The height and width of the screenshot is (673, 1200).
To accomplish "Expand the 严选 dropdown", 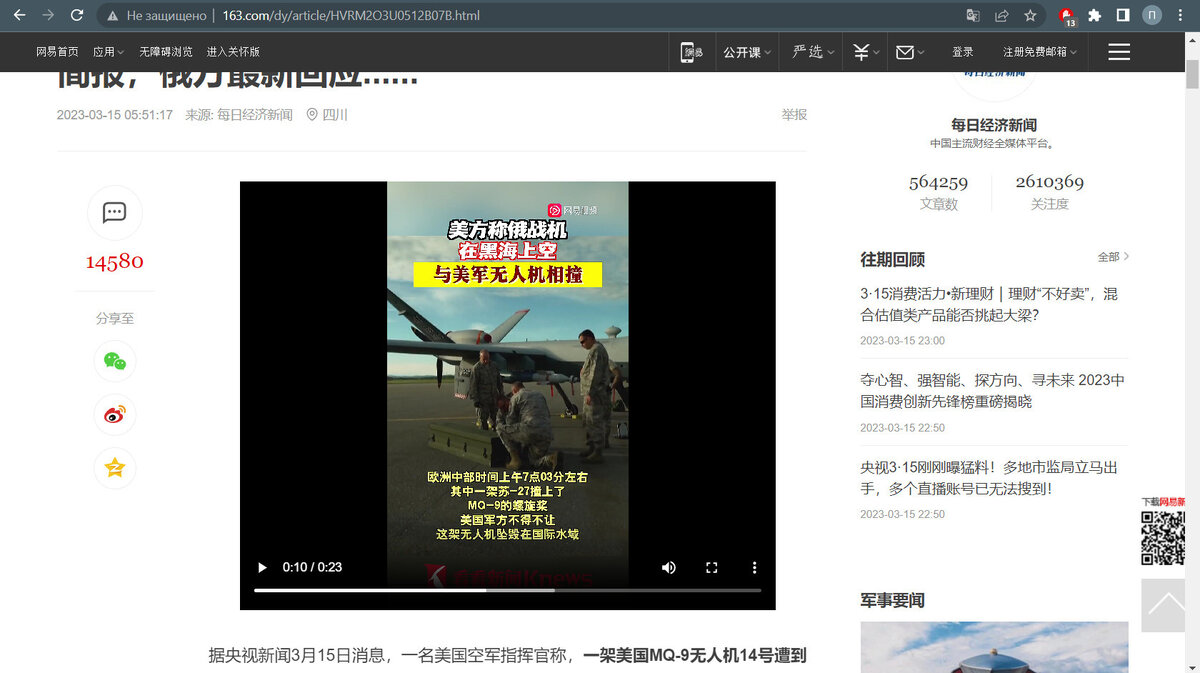I will click(813, 52).
